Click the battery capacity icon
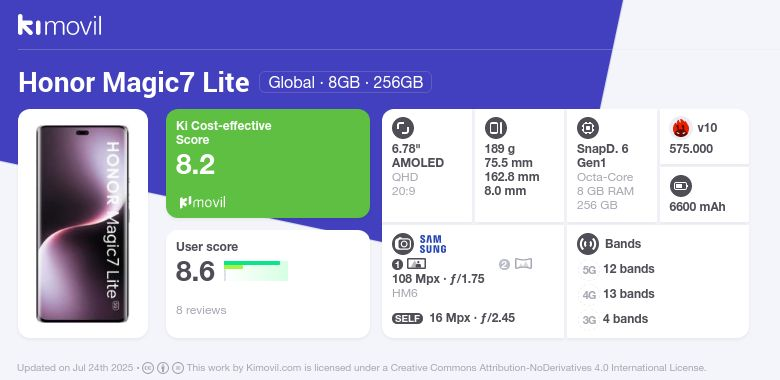This screenshot has width=780, height=380. 681,187
